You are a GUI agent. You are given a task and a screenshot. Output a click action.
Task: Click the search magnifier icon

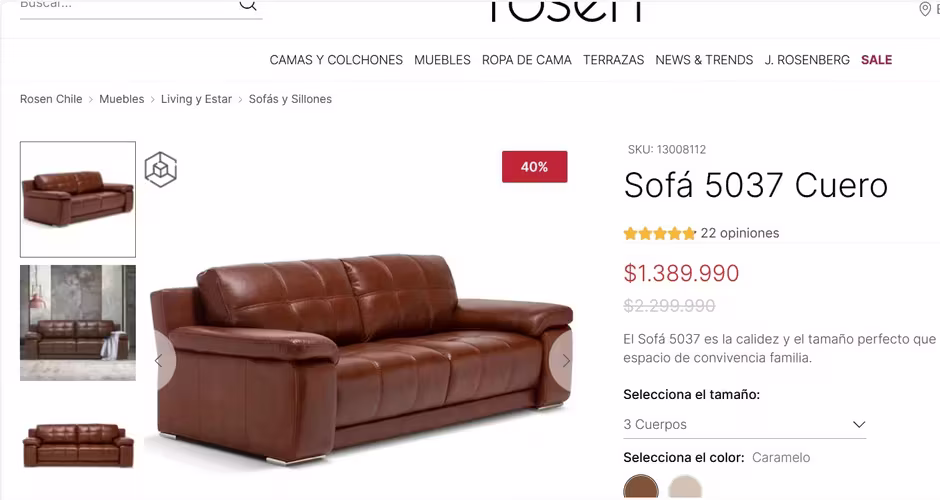[x=248, y=5]
